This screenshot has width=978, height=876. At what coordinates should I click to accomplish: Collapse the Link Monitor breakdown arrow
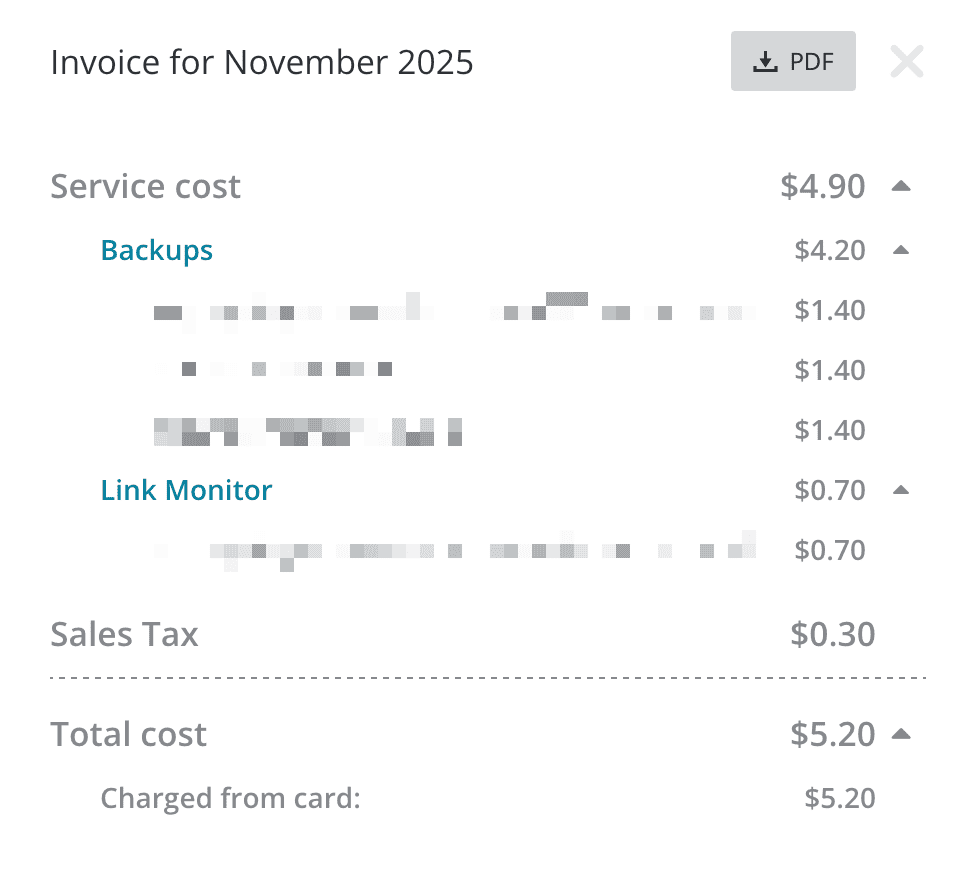[x=901, y=490]
